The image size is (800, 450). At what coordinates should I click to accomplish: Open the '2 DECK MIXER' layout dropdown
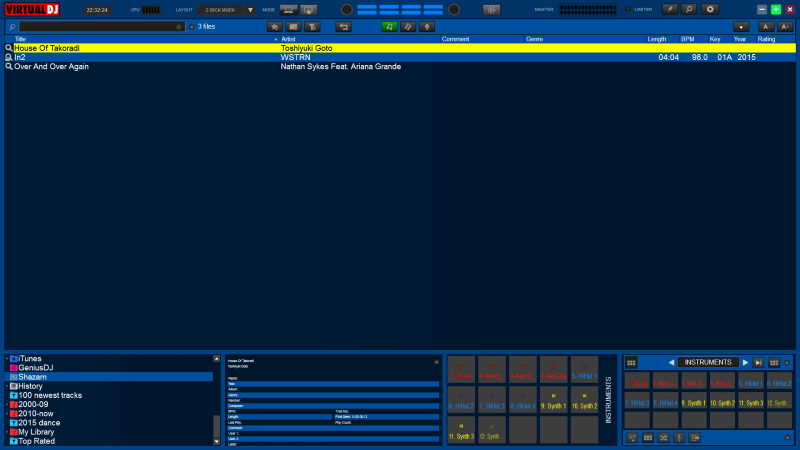(x=227, y=10)
